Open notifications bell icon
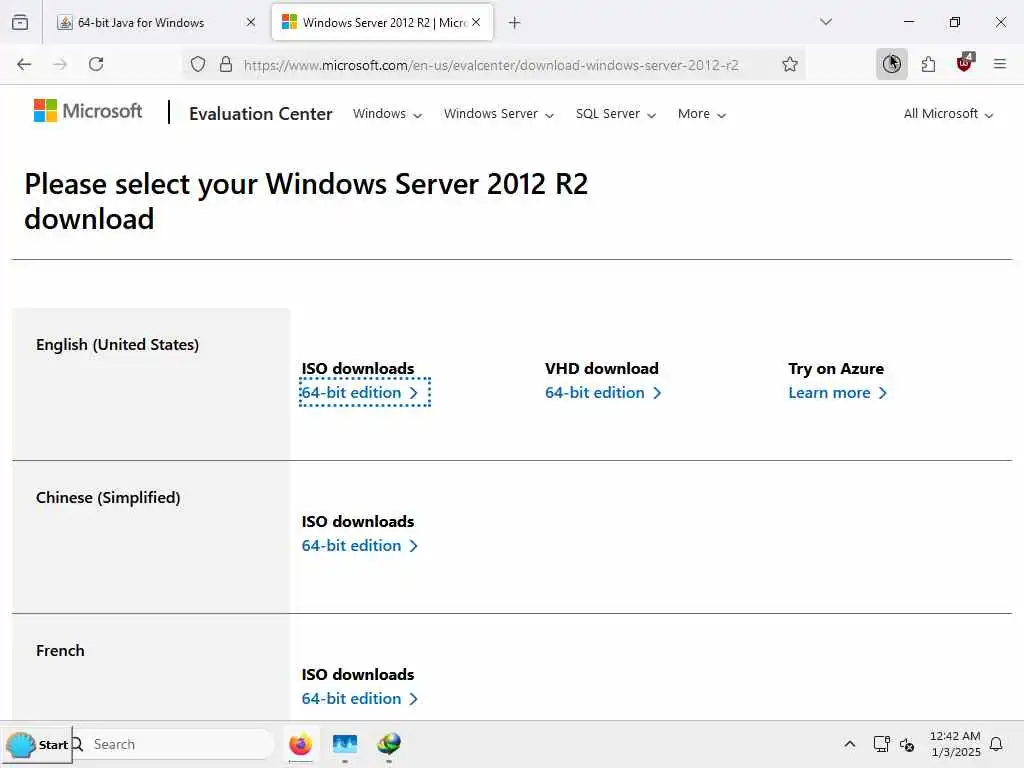1024x768 pixels. coord(996,744)
